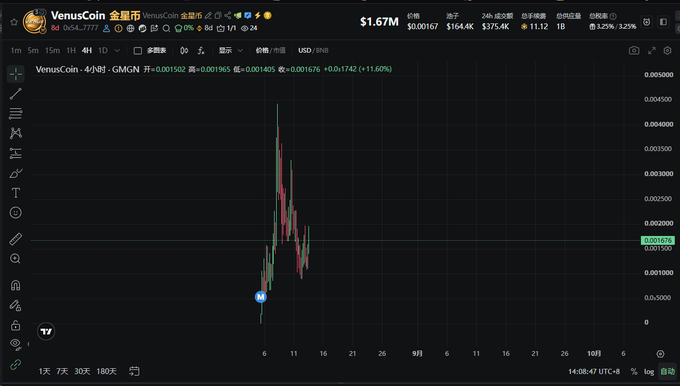
Task: Open the candlestick chart type selector
Action: (184, 51)
